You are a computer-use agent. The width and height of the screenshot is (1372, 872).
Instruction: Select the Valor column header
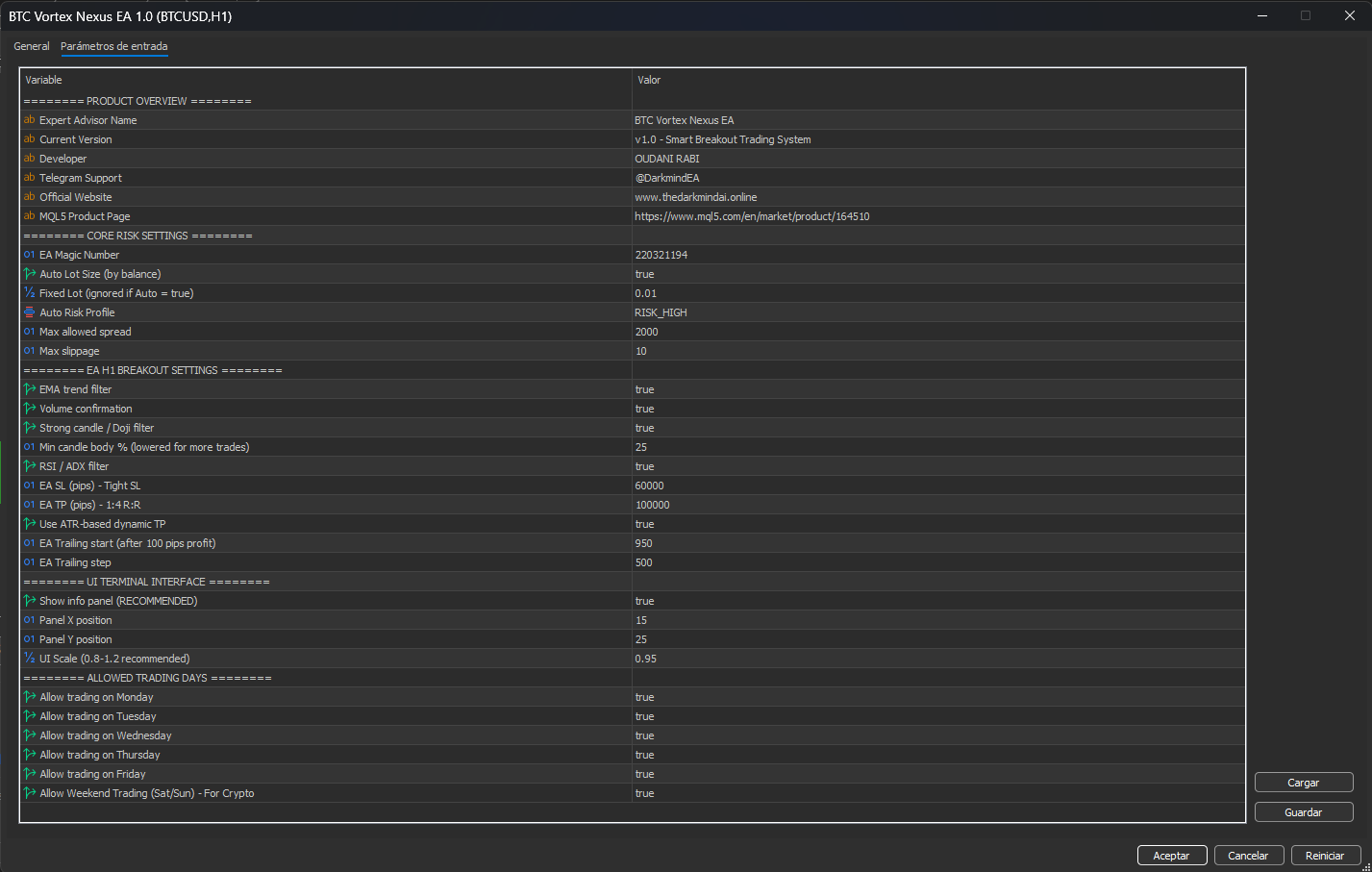649,80
